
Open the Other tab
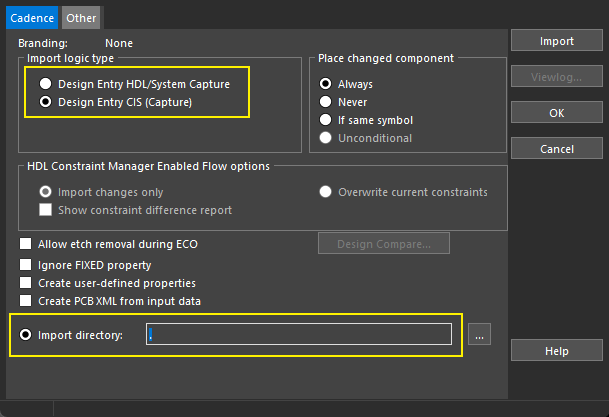coord(81,17)
